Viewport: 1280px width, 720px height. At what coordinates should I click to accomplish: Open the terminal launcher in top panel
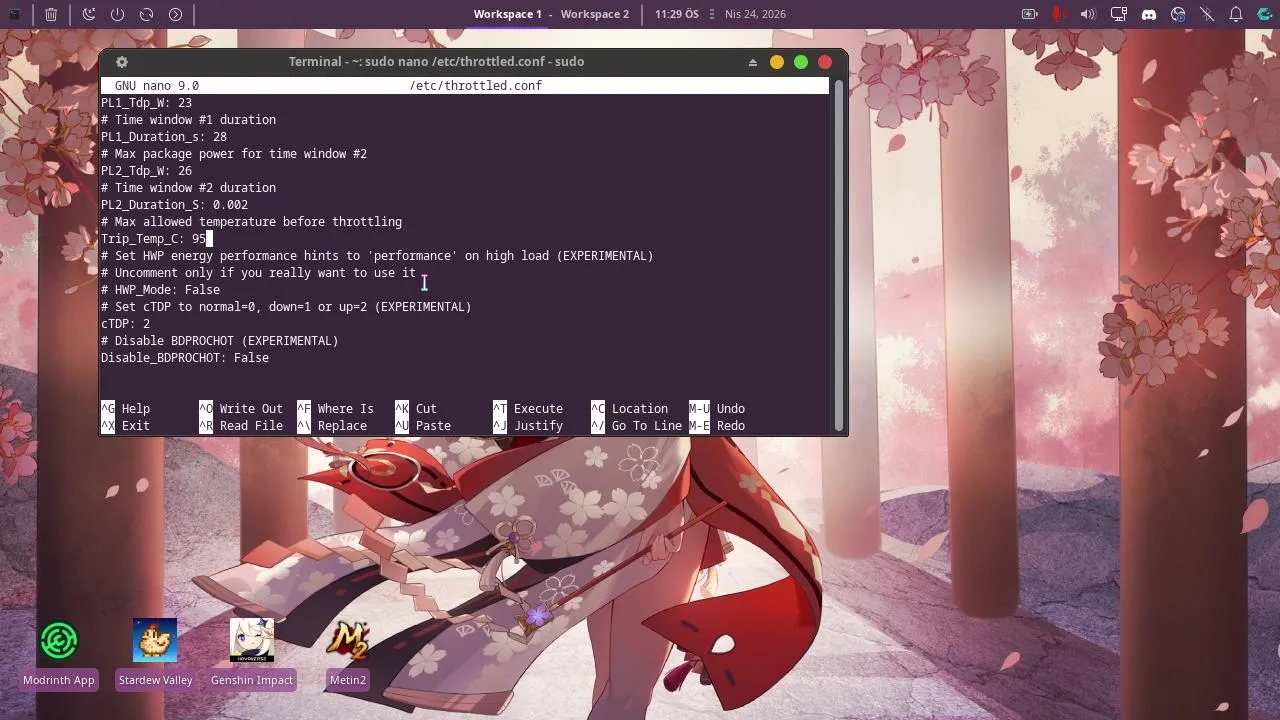(14, 14)
